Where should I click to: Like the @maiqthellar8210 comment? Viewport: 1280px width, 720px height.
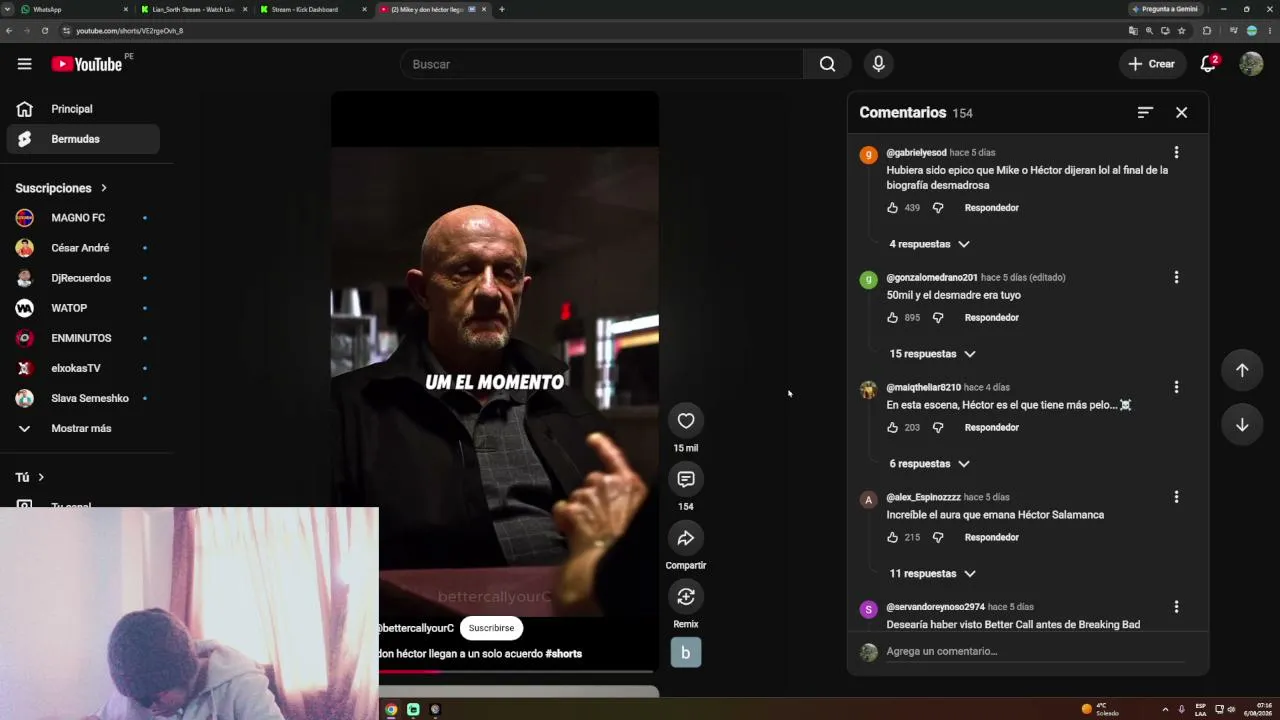click(892, 428)
